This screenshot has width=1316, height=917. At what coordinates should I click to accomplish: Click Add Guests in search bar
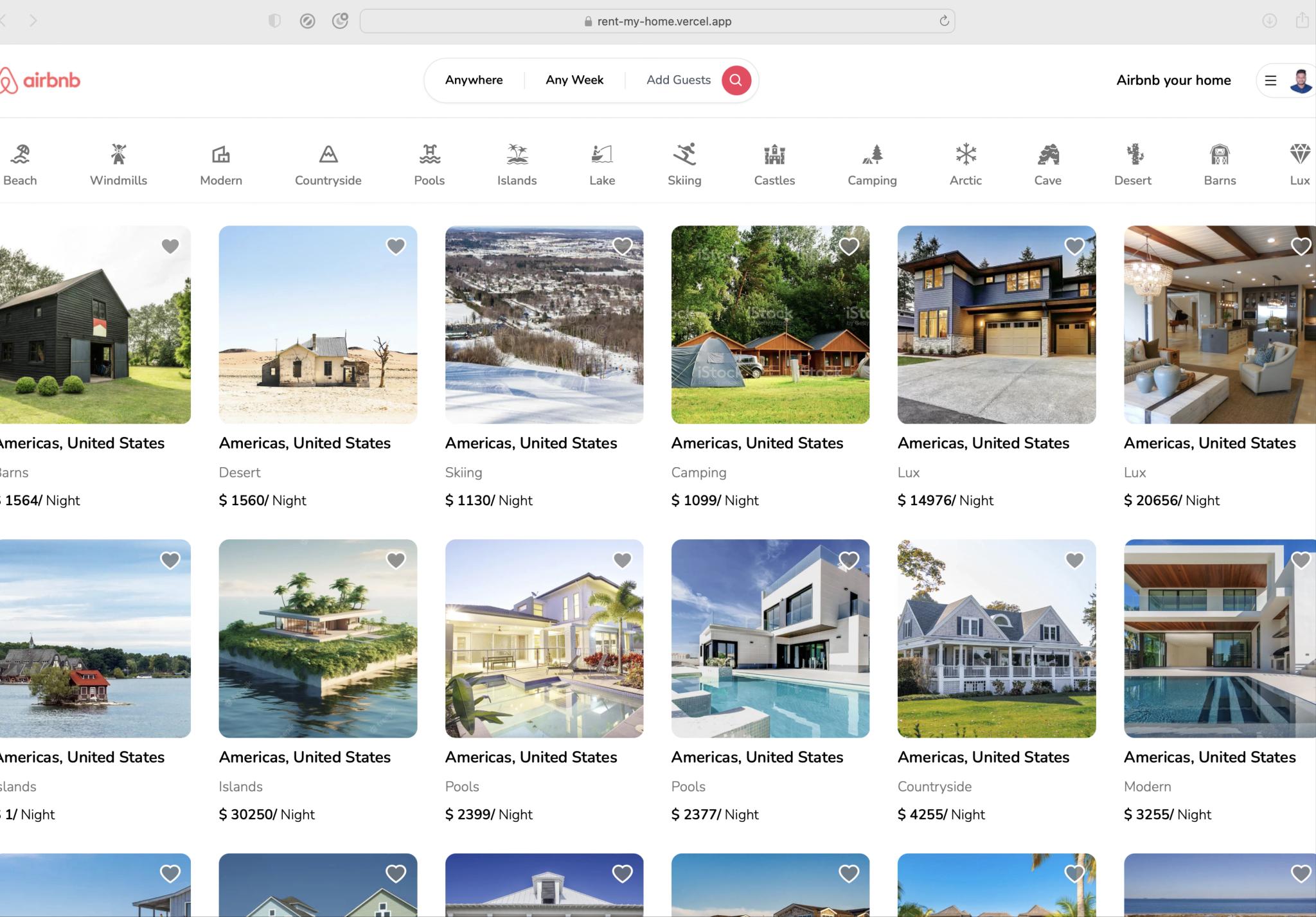coord(678,80)
